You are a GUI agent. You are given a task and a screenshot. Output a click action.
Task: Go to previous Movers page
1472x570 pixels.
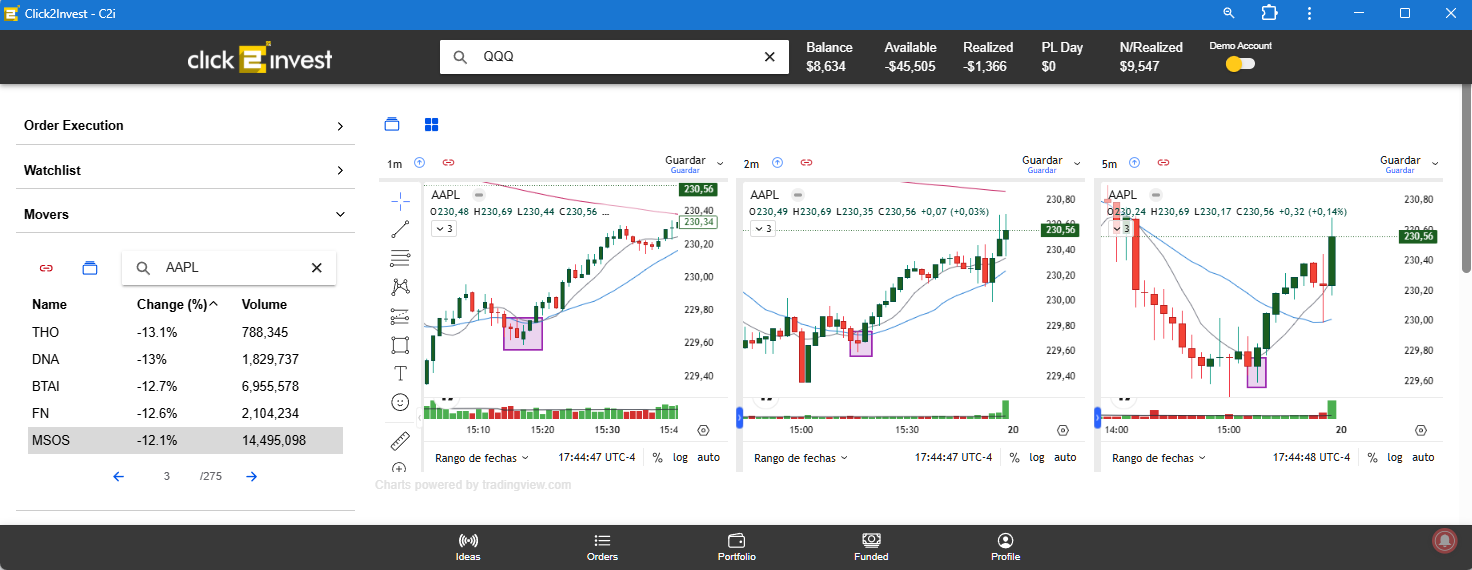point(118,477)
